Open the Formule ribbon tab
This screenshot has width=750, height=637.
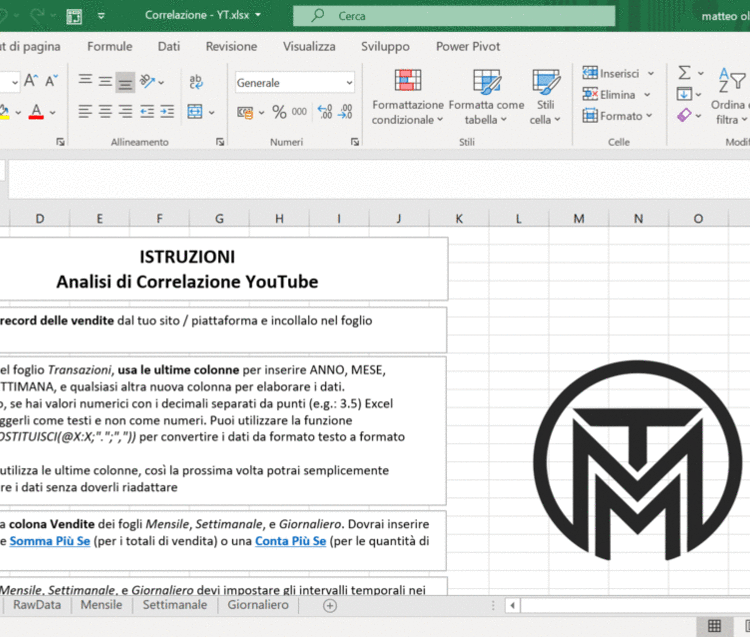pyautogui.click(x=110, y=46)
